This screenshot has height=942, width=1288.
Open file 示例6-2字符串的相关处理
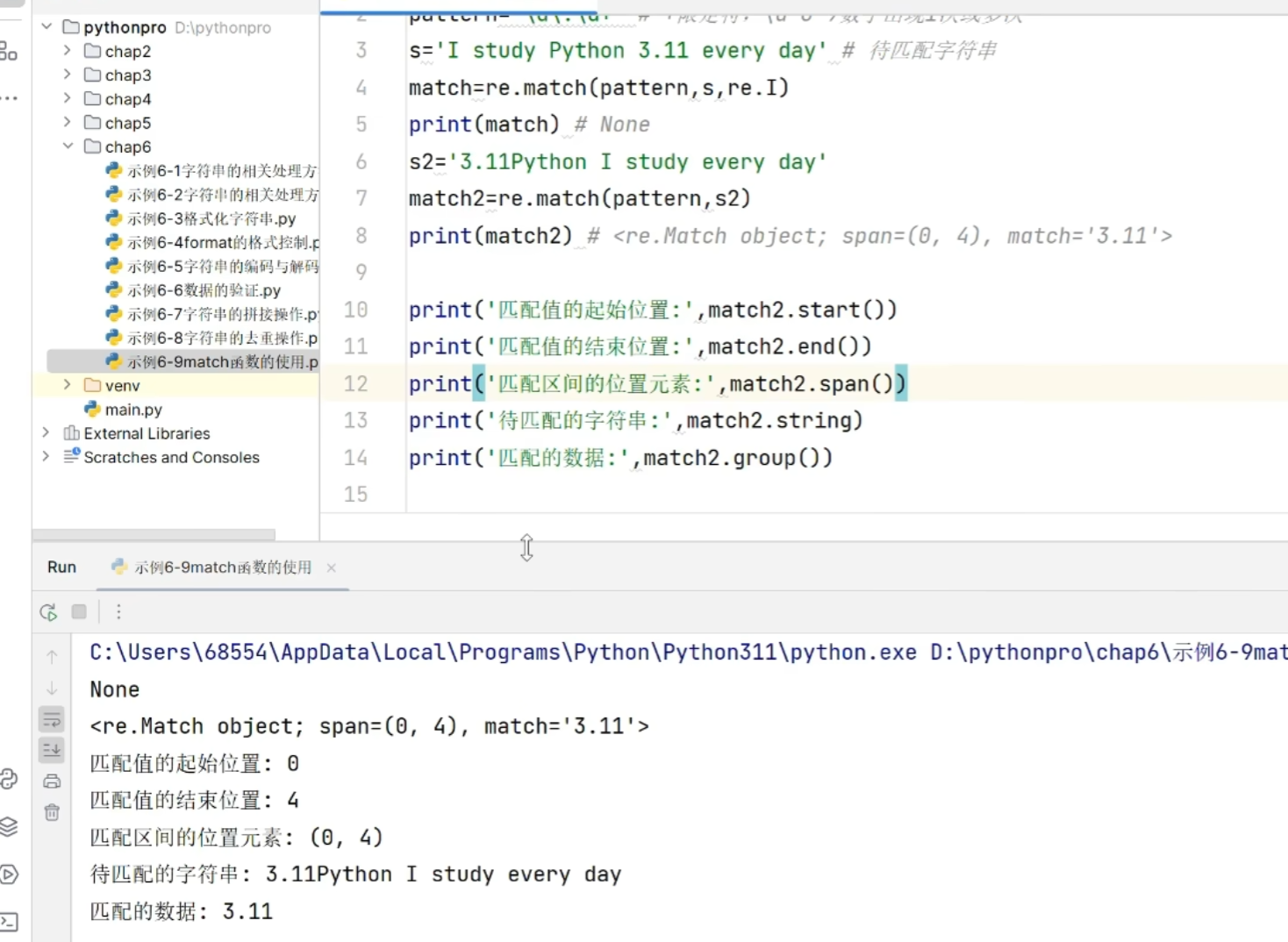211,194
